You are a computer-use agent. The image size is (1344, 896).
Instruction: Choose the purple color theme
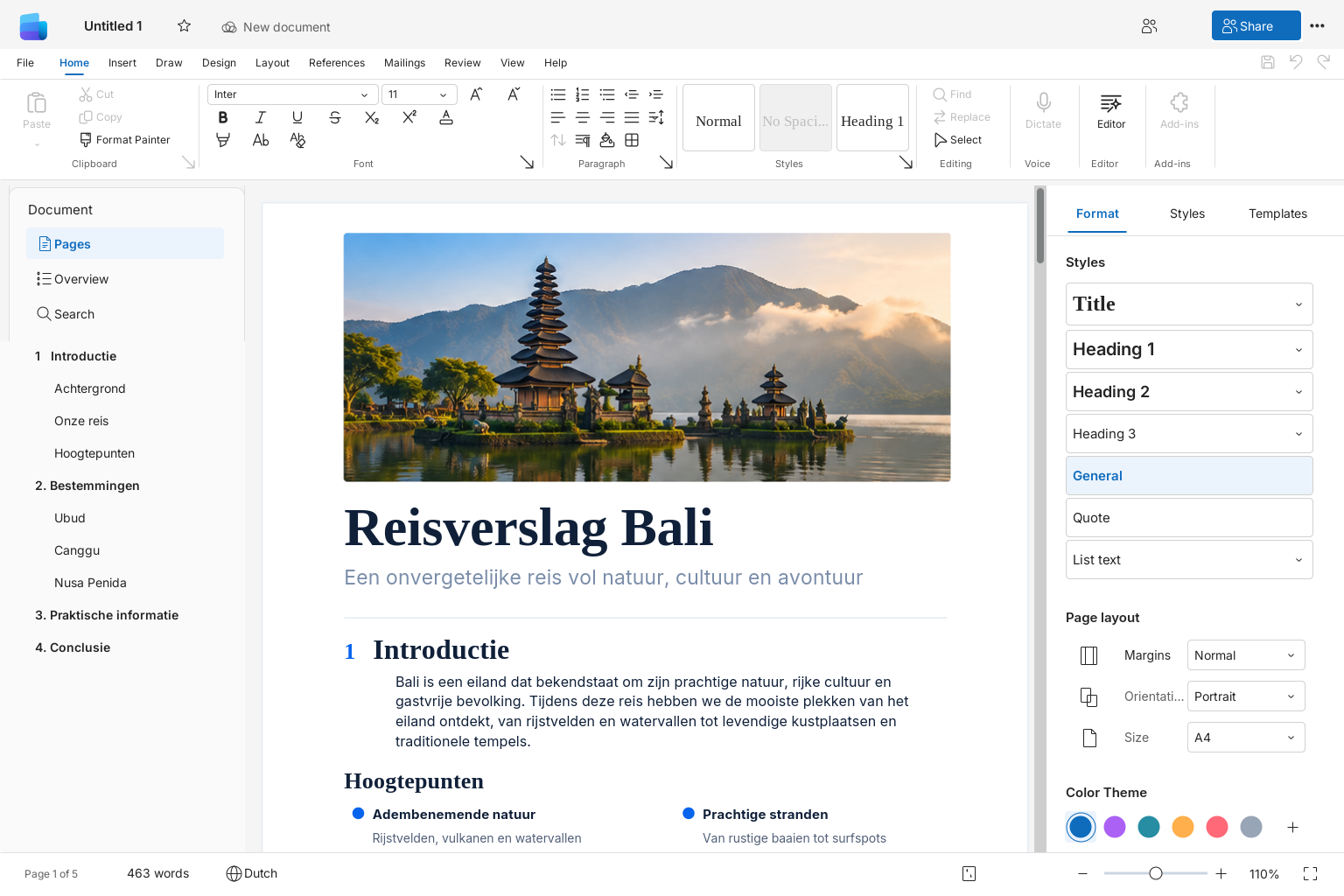1115,827
